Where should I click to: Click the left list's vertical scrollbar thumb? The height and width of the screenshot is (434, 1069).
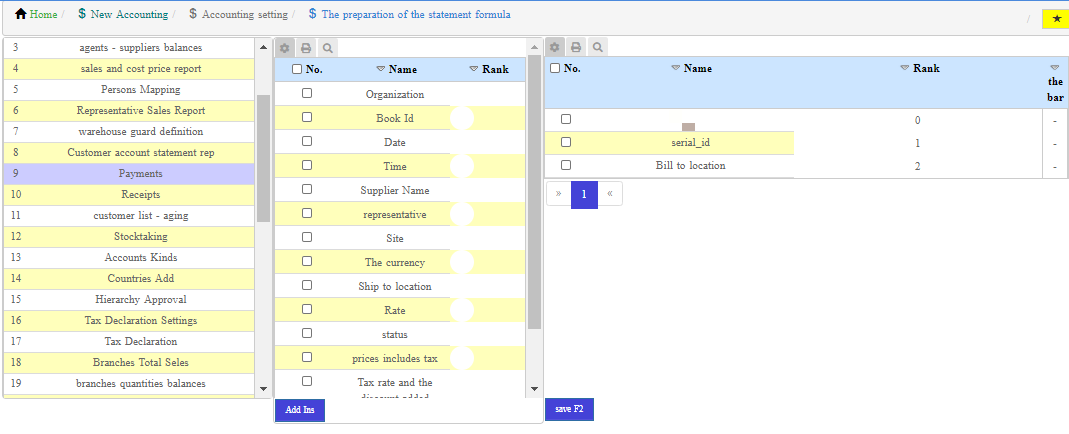pyautogui.click(x=263, y=158)
